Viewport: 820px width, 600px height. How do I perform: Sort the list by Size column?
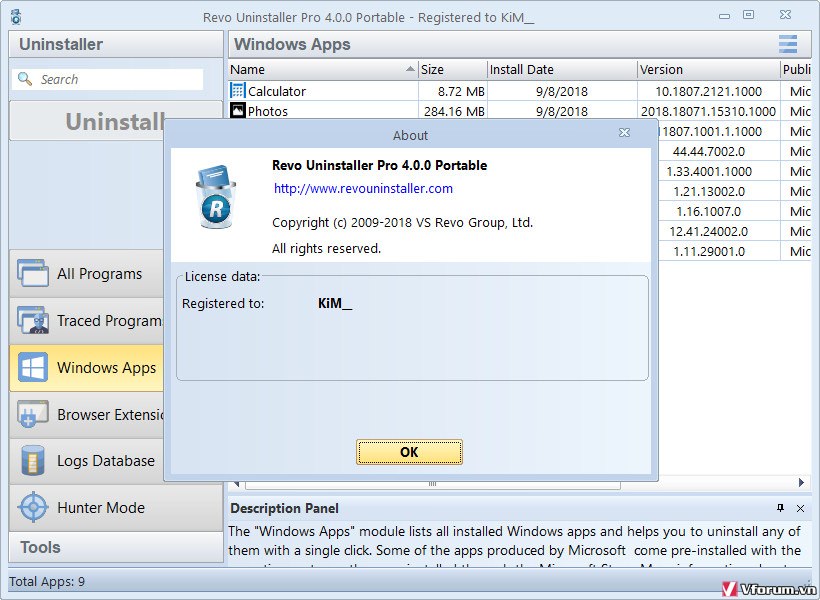452,69
